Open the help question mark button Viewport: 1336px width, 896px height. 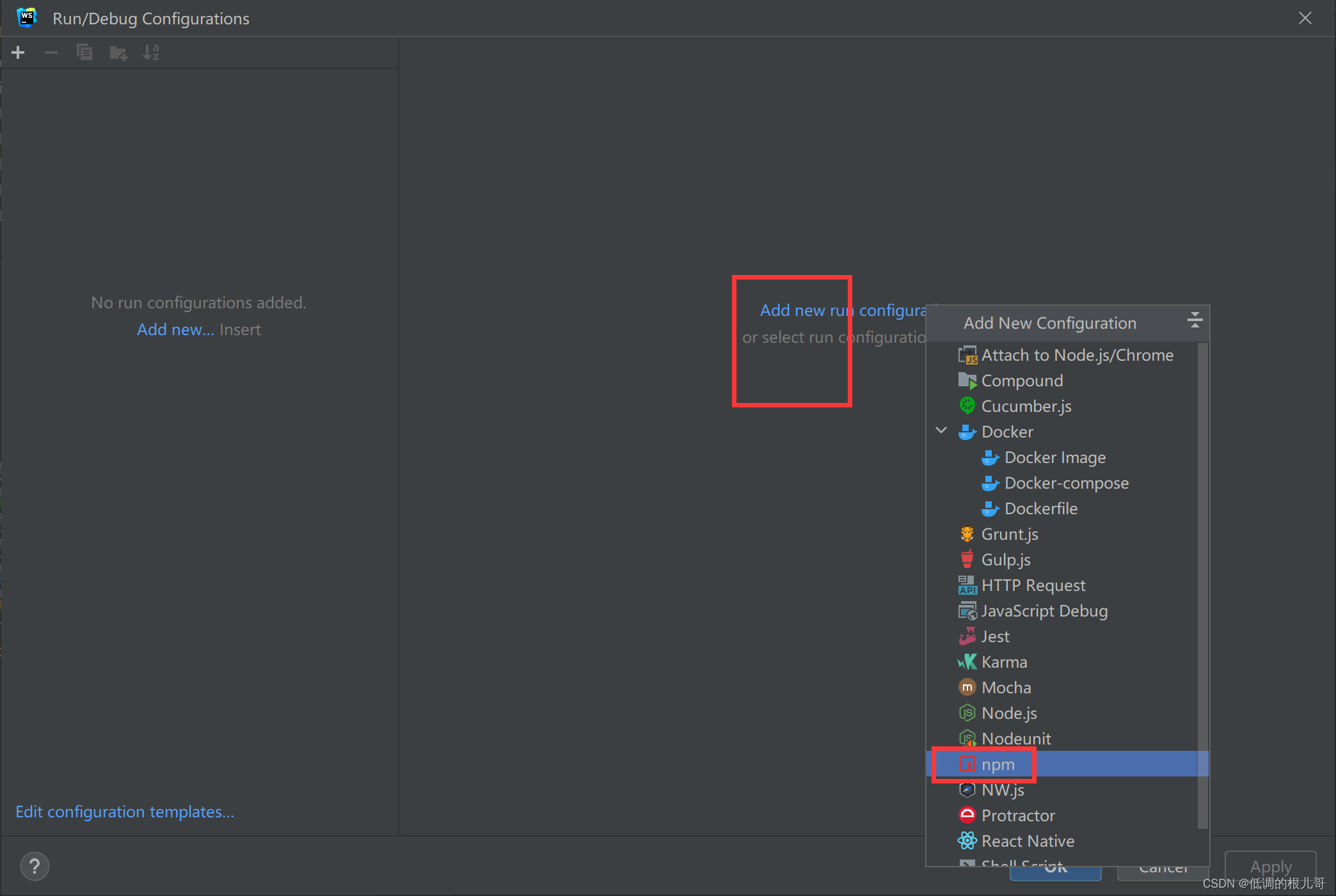point(35,867)
